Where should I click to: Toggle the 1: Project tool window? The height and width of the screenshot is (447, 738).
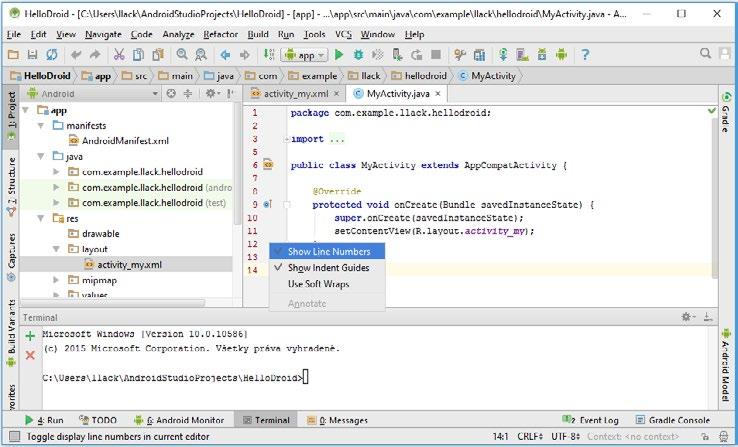[11, 116]
